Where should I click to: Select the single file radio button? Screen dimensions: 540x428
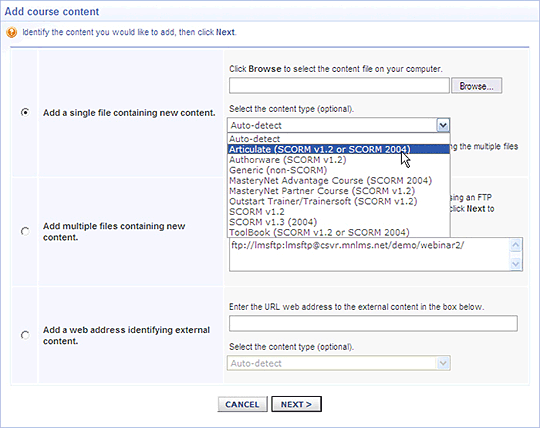tap(25, 112)
